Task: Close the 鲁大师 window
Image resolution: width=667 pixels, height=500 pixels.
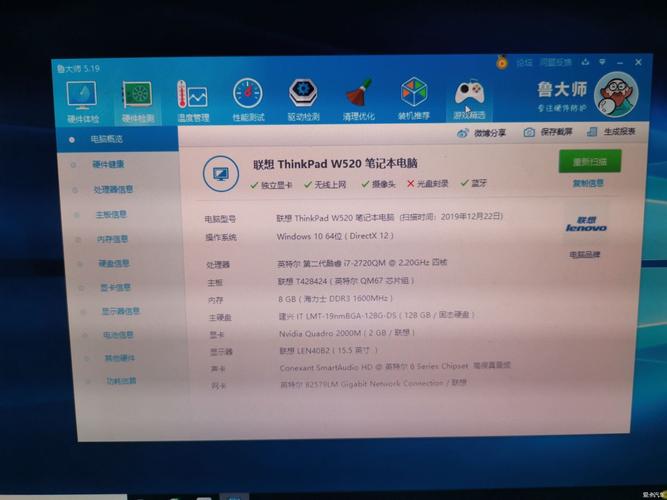Action: [638, 62]
